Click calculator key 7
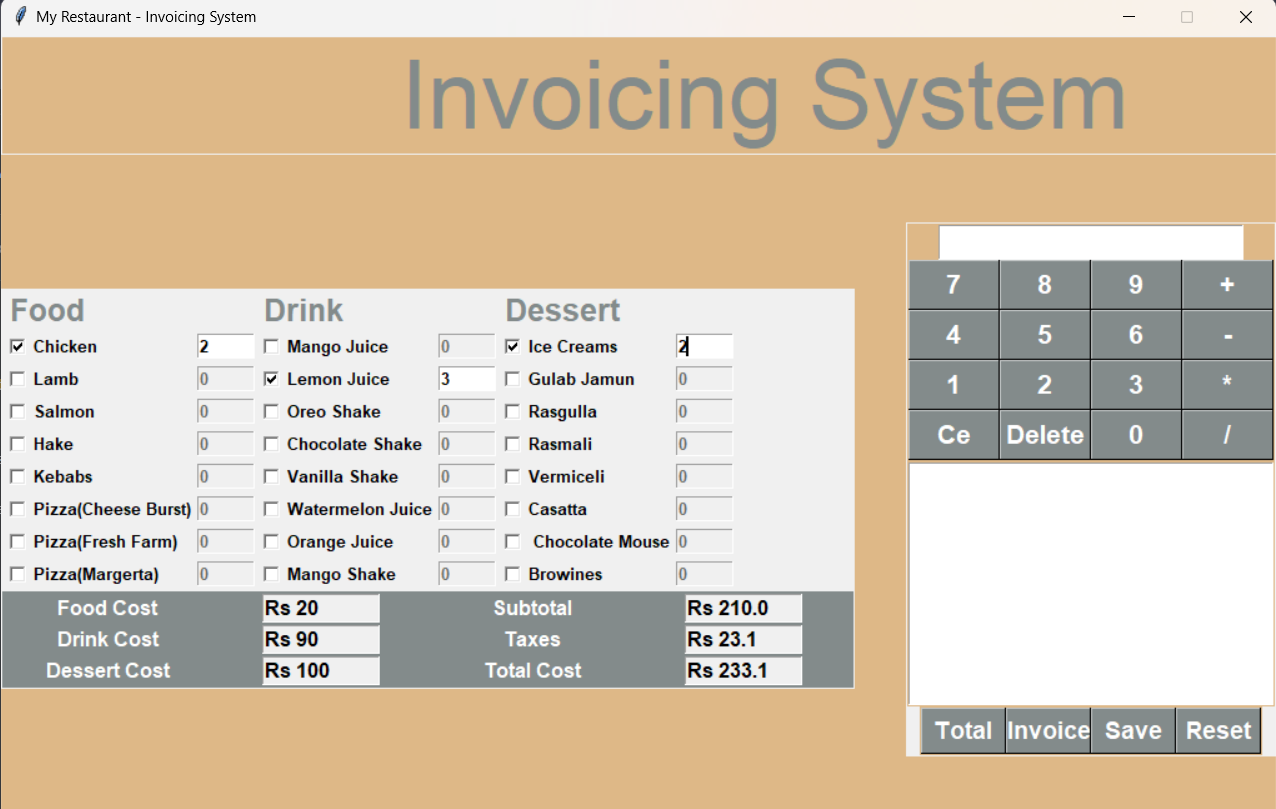 click(953, 285)
